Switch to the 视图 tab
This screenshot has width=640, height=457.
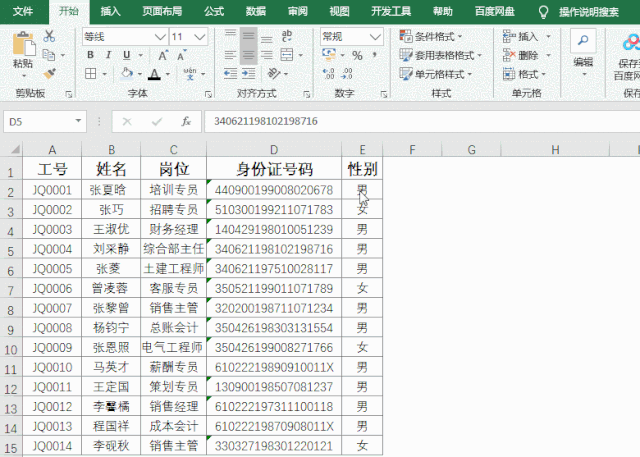tap(340, 11)
